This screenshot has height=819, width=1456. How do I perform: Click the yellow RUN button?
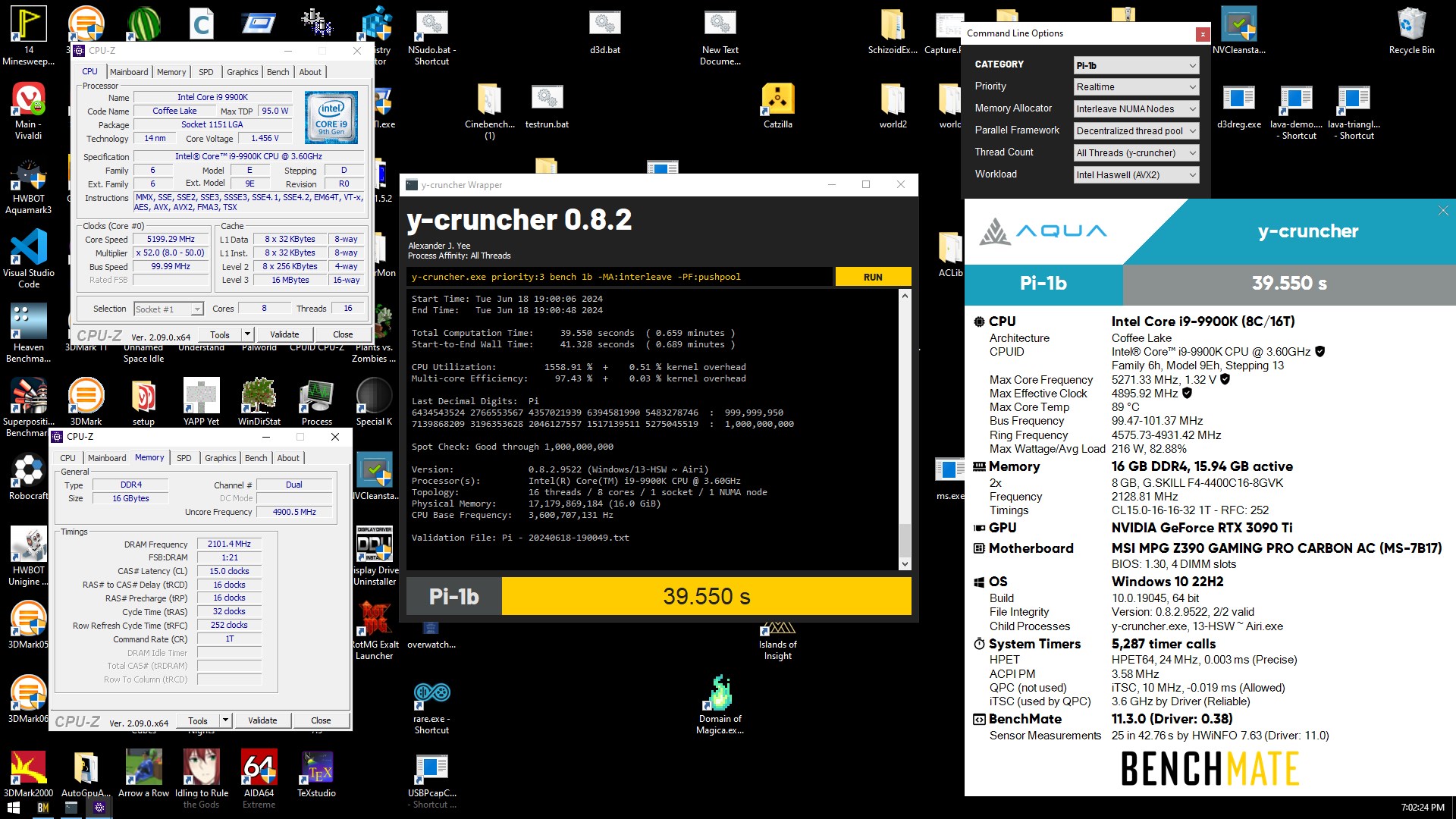(873, 277)
